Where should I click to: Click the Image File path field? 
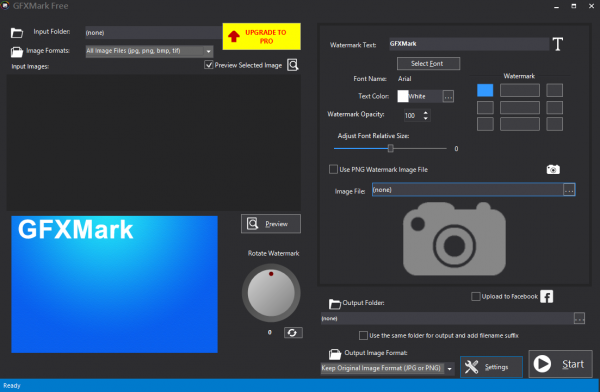coord(468,189)
